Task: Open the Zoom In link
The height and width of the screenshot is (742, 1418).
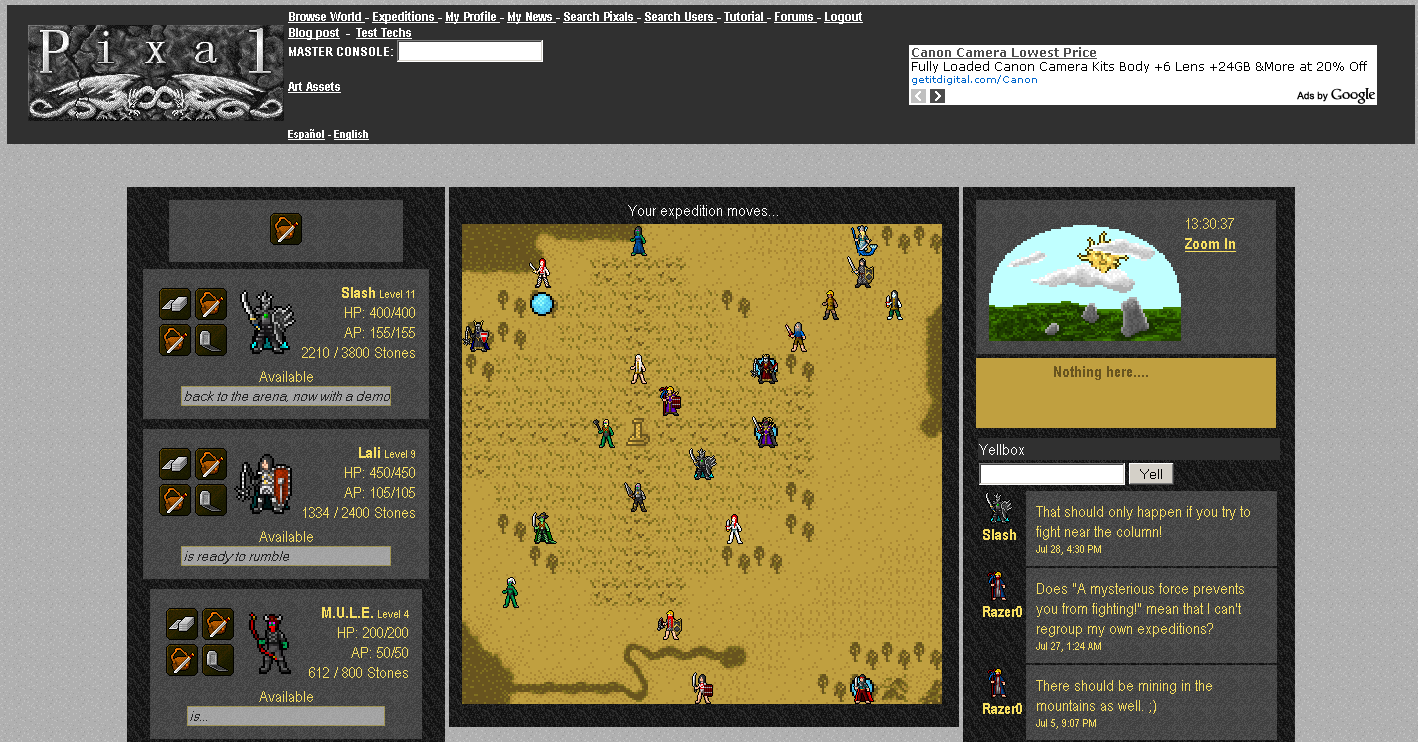Action: 1209,243
